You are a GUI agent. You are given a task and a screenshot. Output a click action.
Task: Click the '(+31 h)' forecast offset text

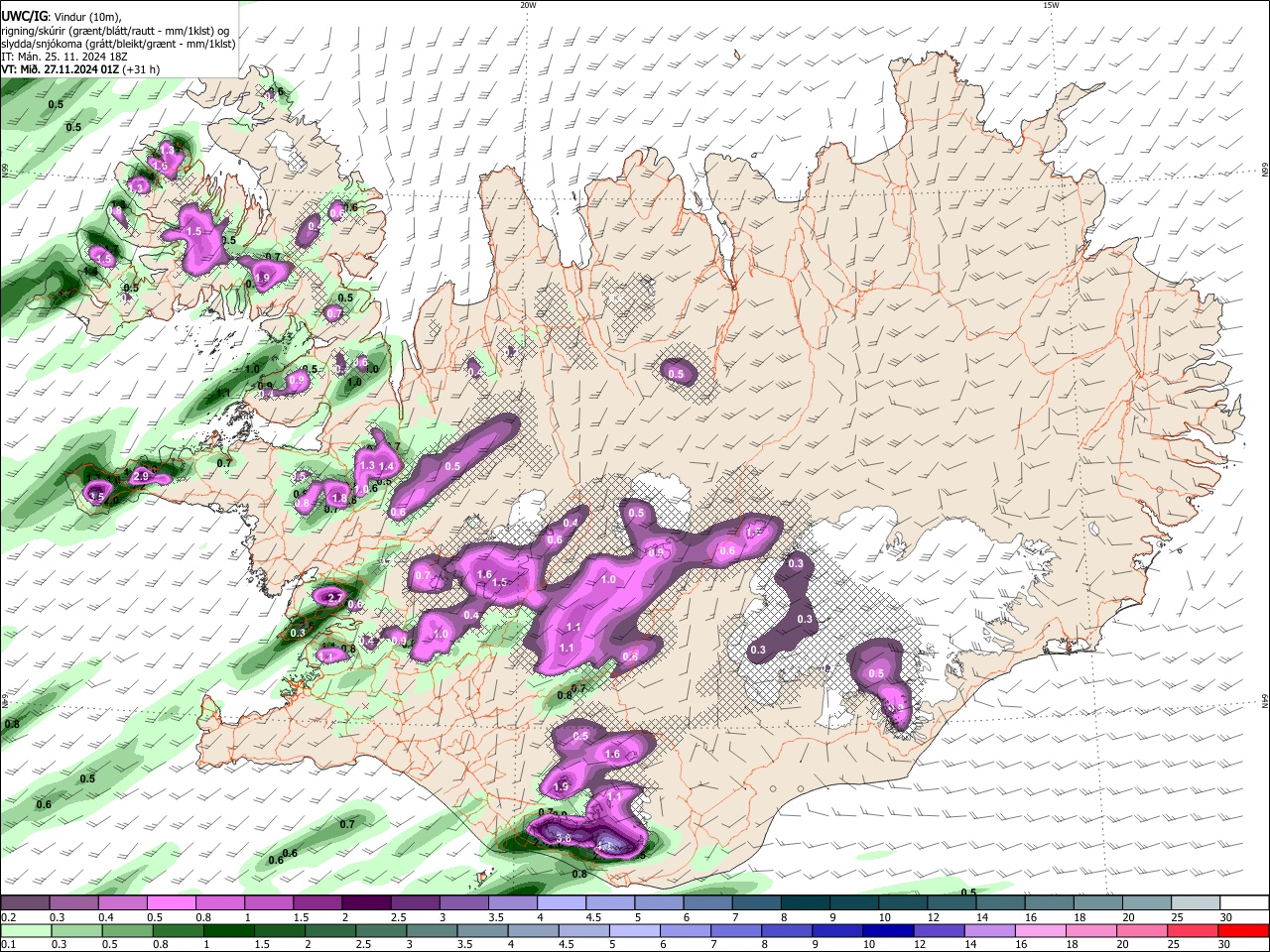[142, 69]
